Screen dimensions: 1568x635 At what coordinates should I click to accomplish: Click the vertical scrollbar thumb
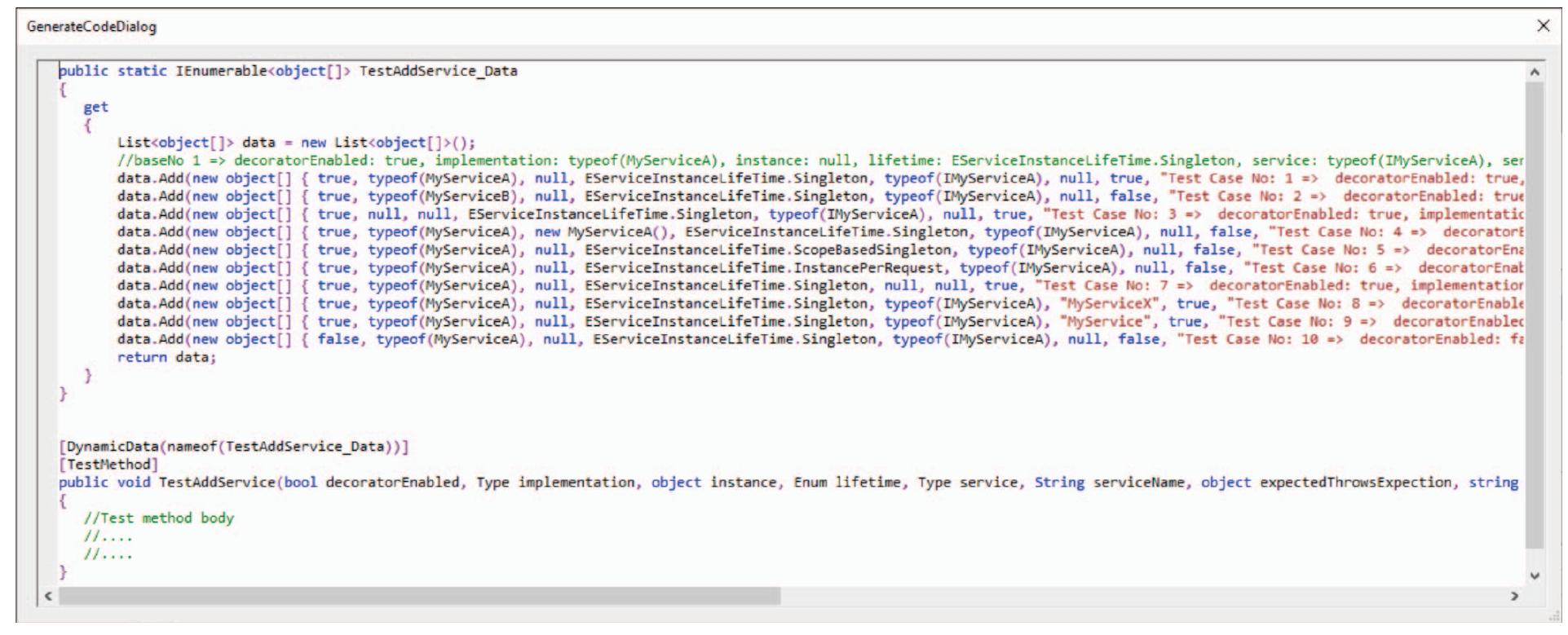click(1535, 315)
